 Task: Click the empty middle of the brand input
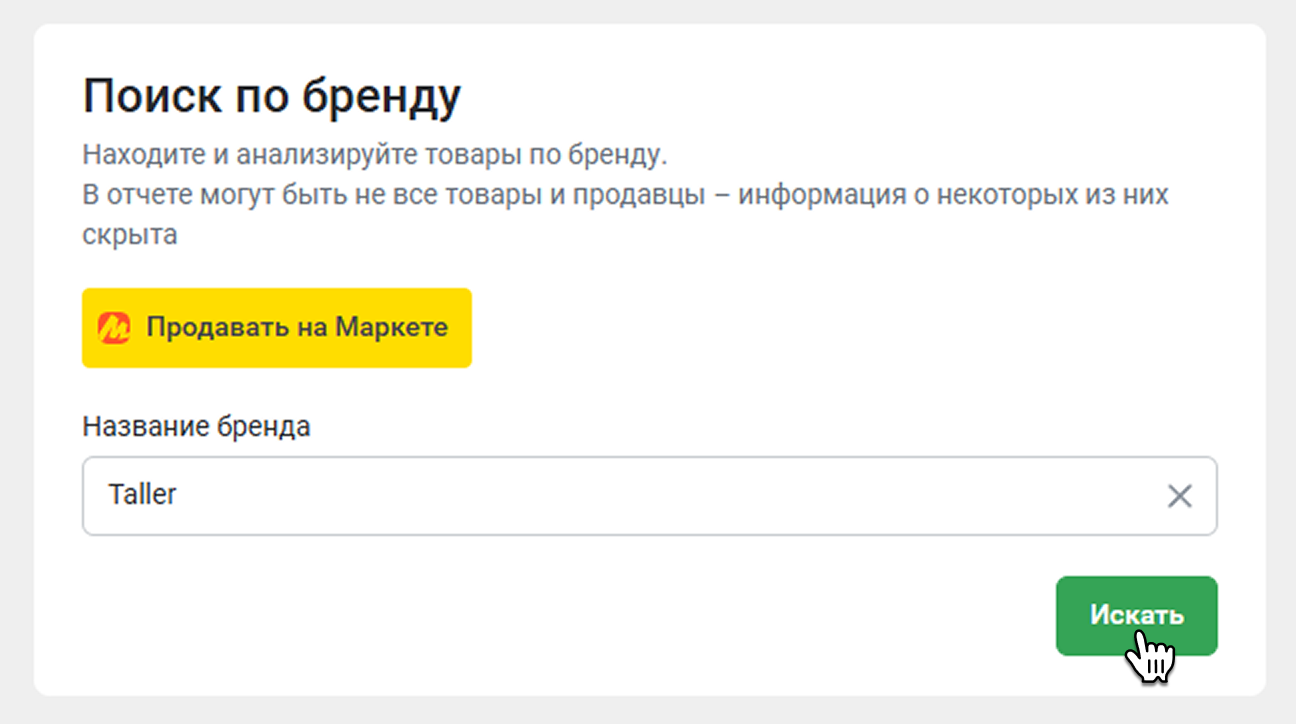[650, 496]
